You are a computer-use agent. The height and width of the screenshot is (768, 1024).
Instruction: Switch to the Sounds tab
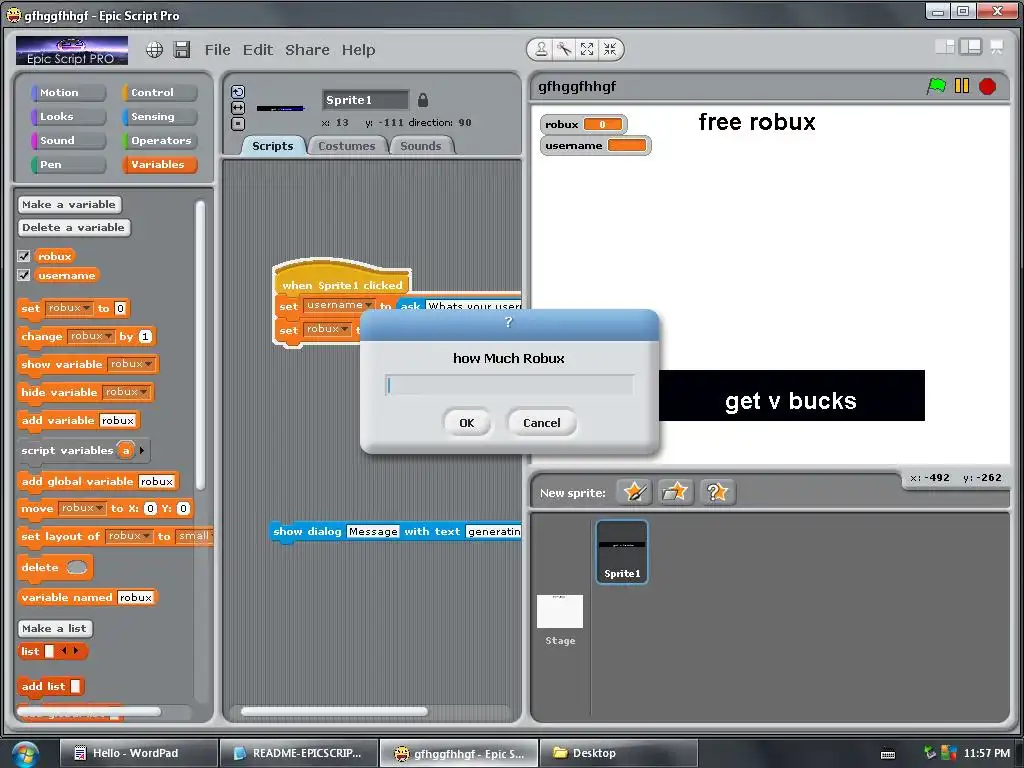(421, 146)
